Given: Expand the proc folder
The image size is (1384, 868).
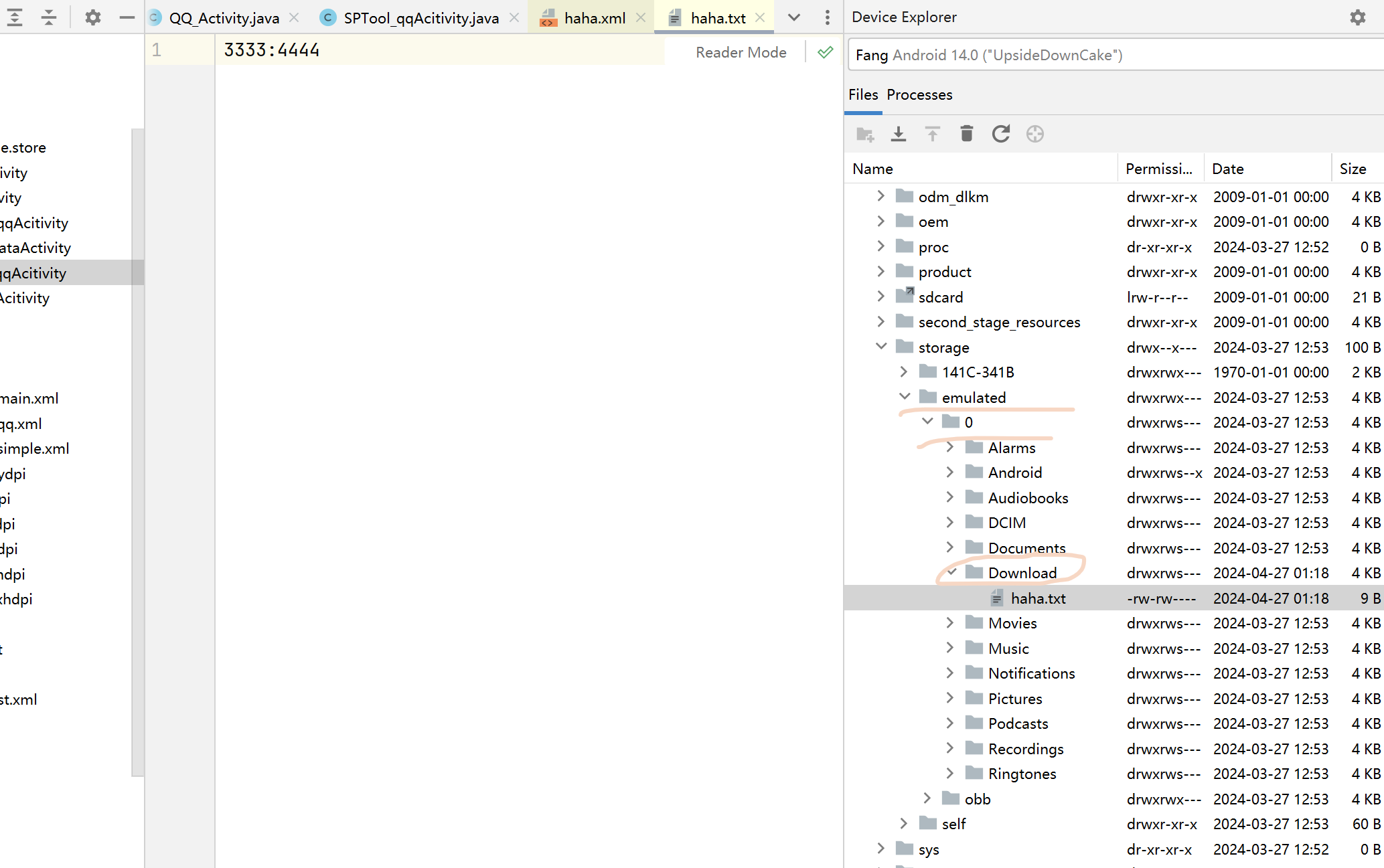Looking at the screenshot, I should [x=880, y=246].
